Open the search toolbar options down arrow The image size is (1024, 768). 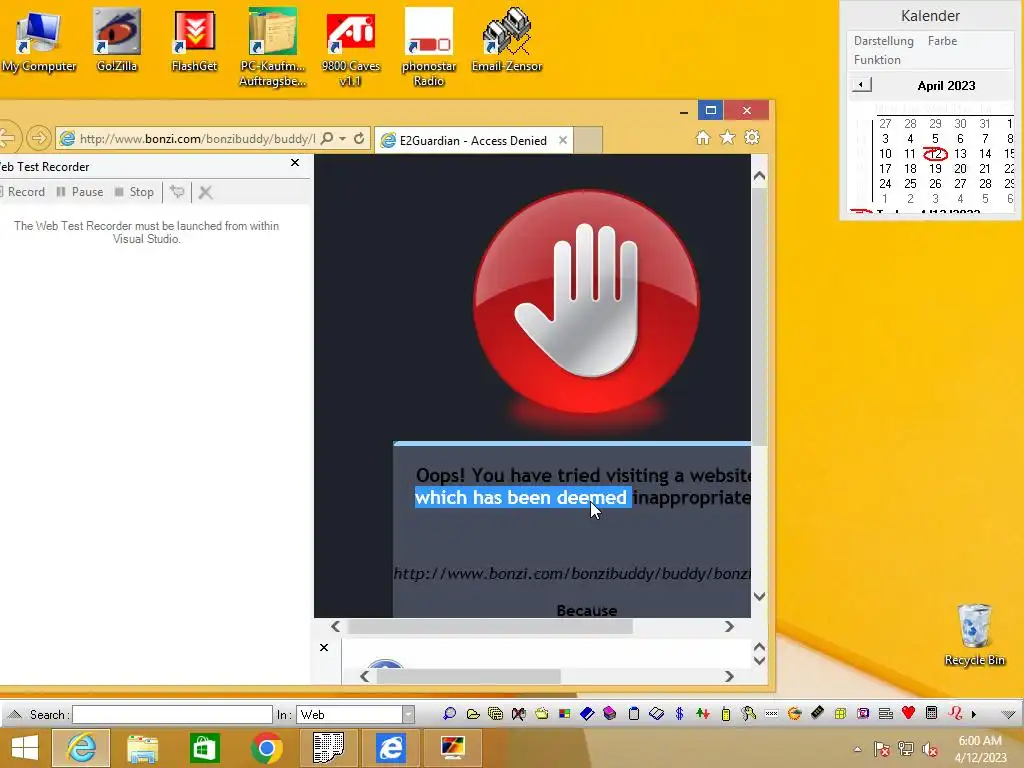1008,714
